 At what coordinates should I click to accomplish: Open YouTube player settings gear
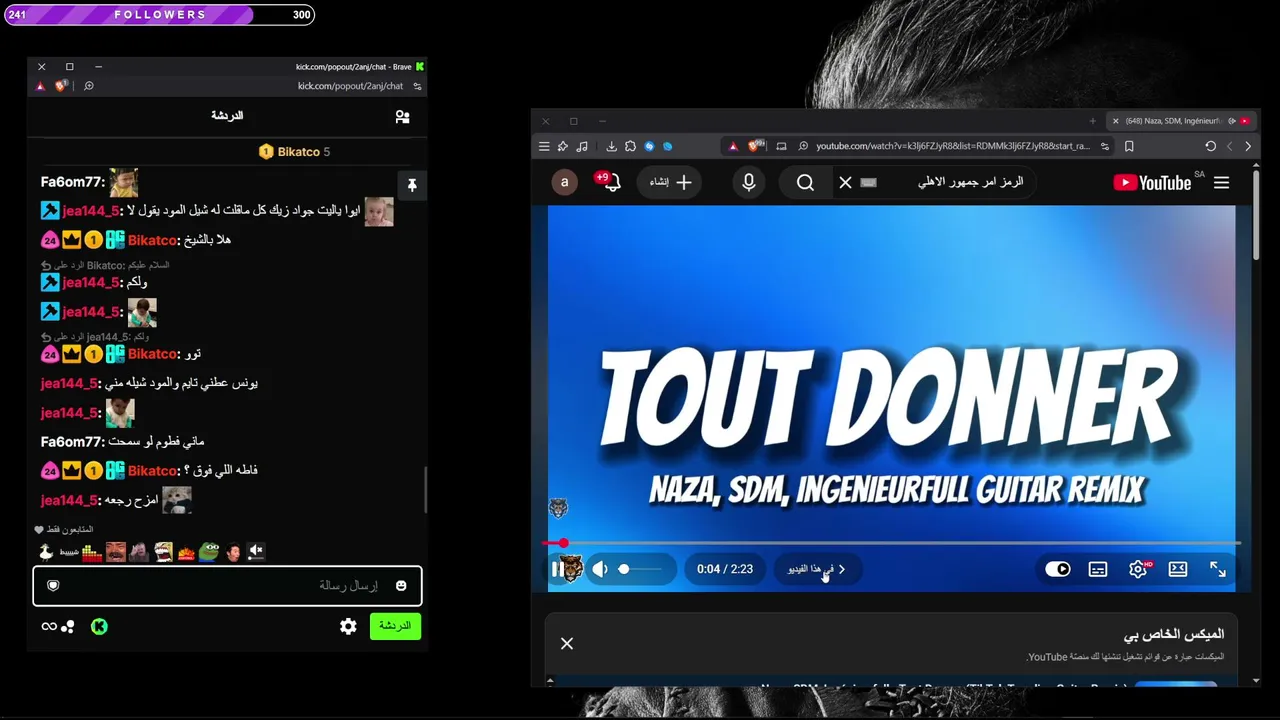click(1138, 569)
